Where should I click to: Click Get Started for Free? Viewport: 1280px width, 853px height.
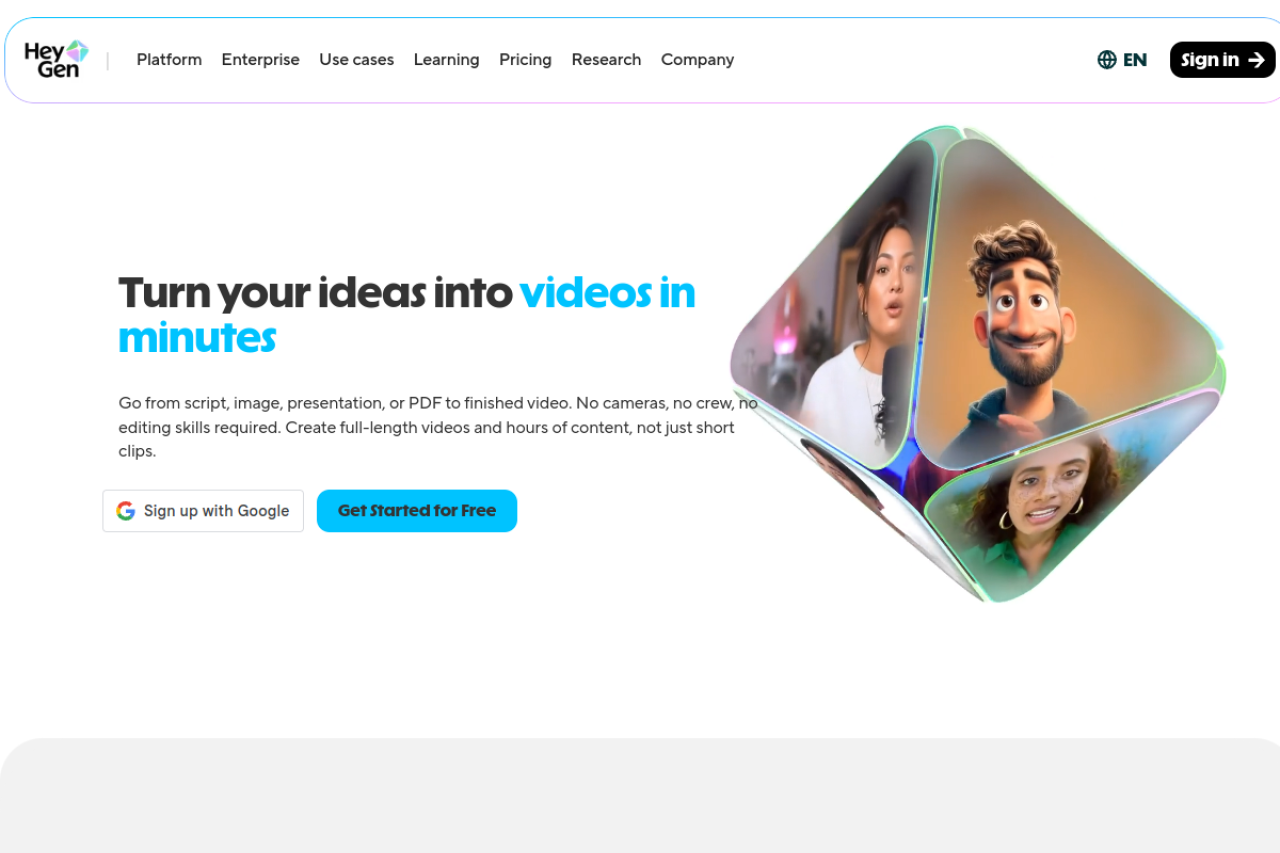417,511
